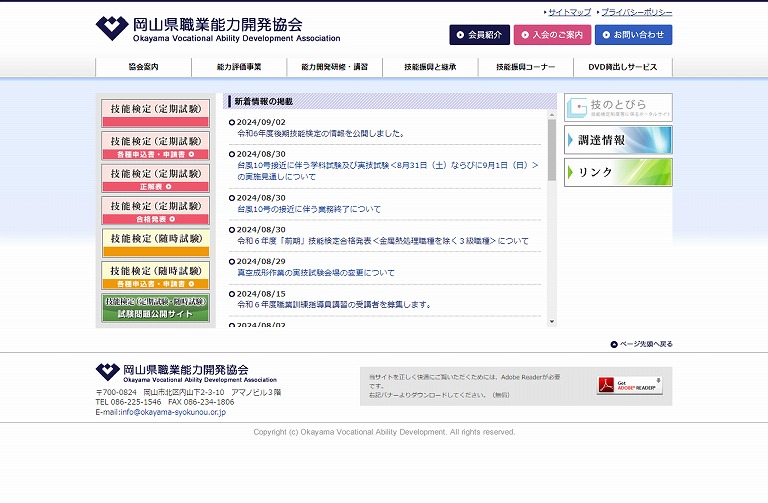768x503 pixels.
Task: Open orange 随時試験 各種申込書・申請書 banner
Action: tap(155, 275)
